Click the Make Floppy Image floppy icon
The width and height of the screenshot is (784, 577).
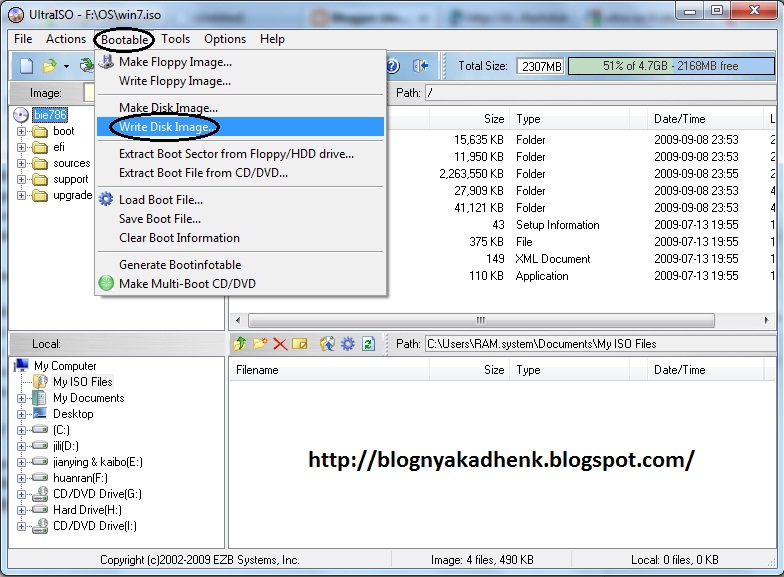click(106, 62)
